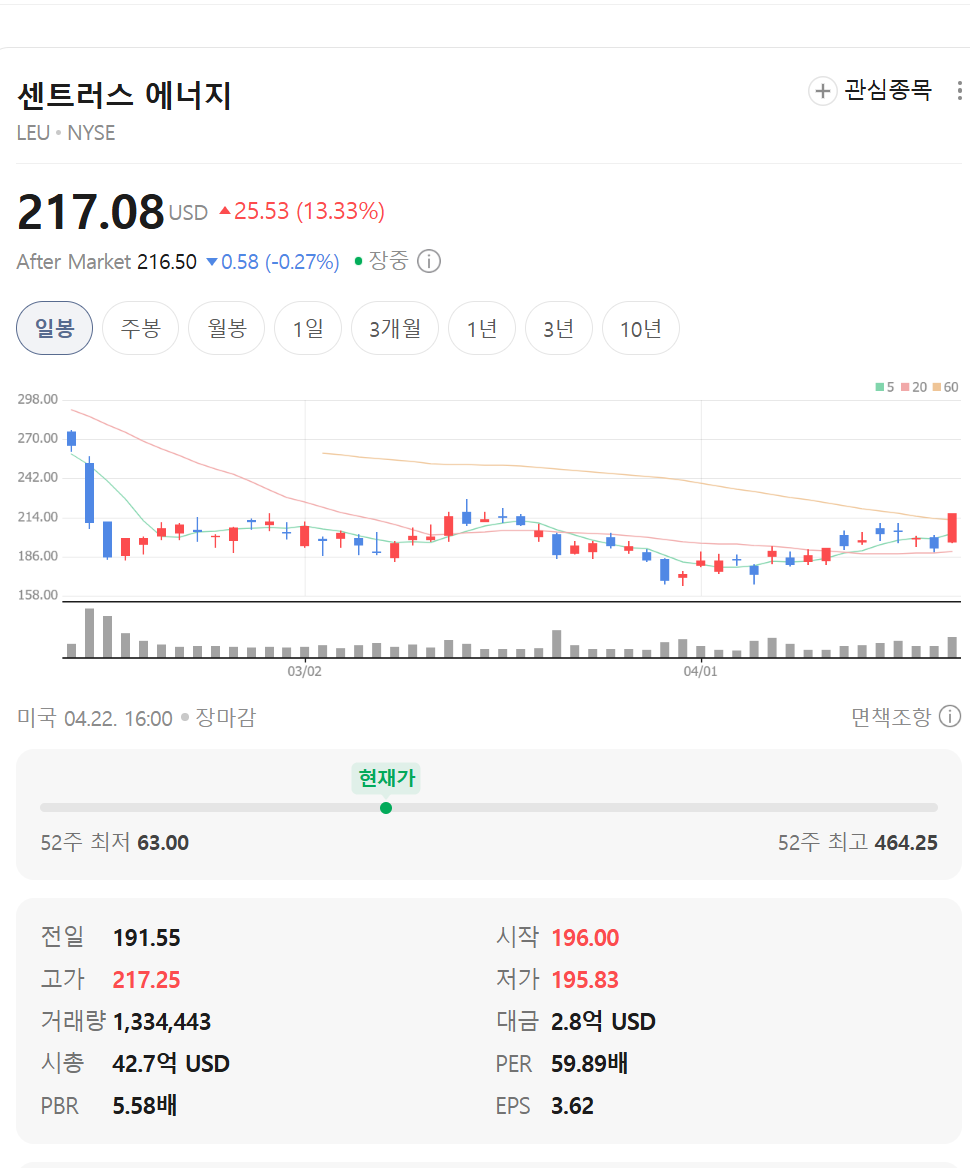
Task: Click the 전일 value 191.55
Action: [x=147, y=937]
